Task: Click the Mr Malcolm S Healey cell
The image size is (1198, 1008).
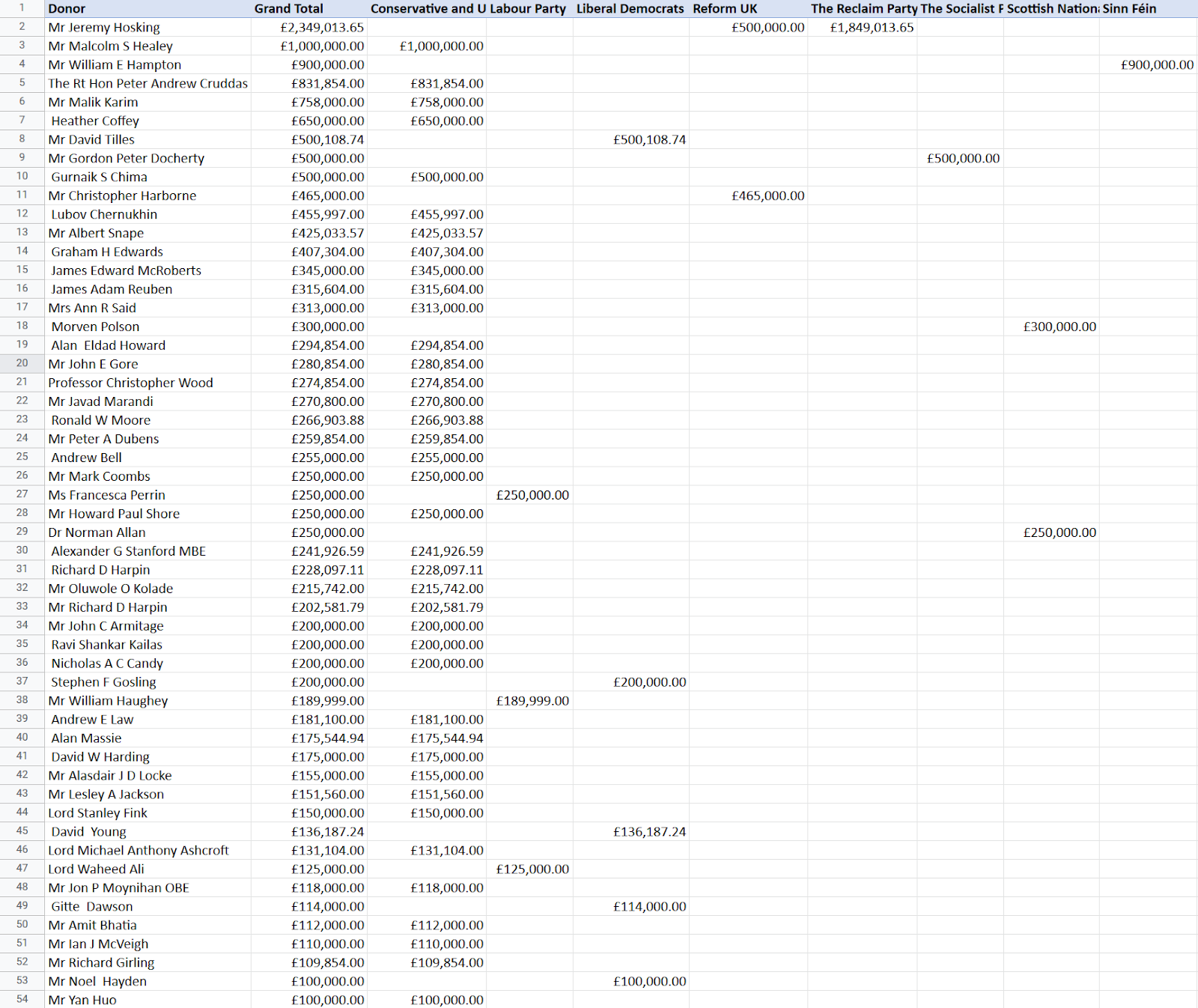Action: click(148, 46)
